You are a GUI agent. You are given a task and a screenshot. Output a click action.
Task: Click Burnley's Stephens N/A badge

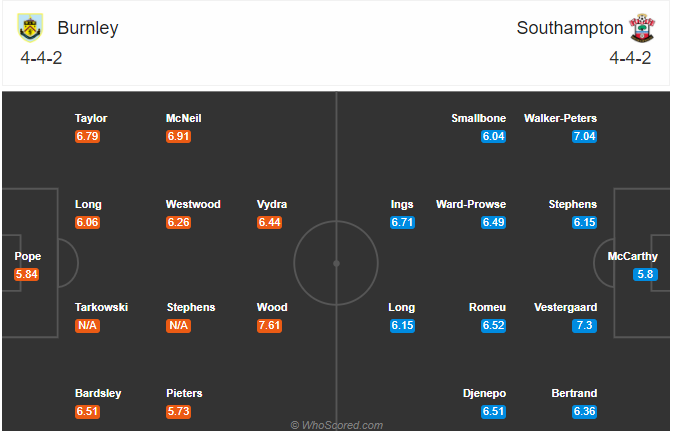(x=179, y=325)
